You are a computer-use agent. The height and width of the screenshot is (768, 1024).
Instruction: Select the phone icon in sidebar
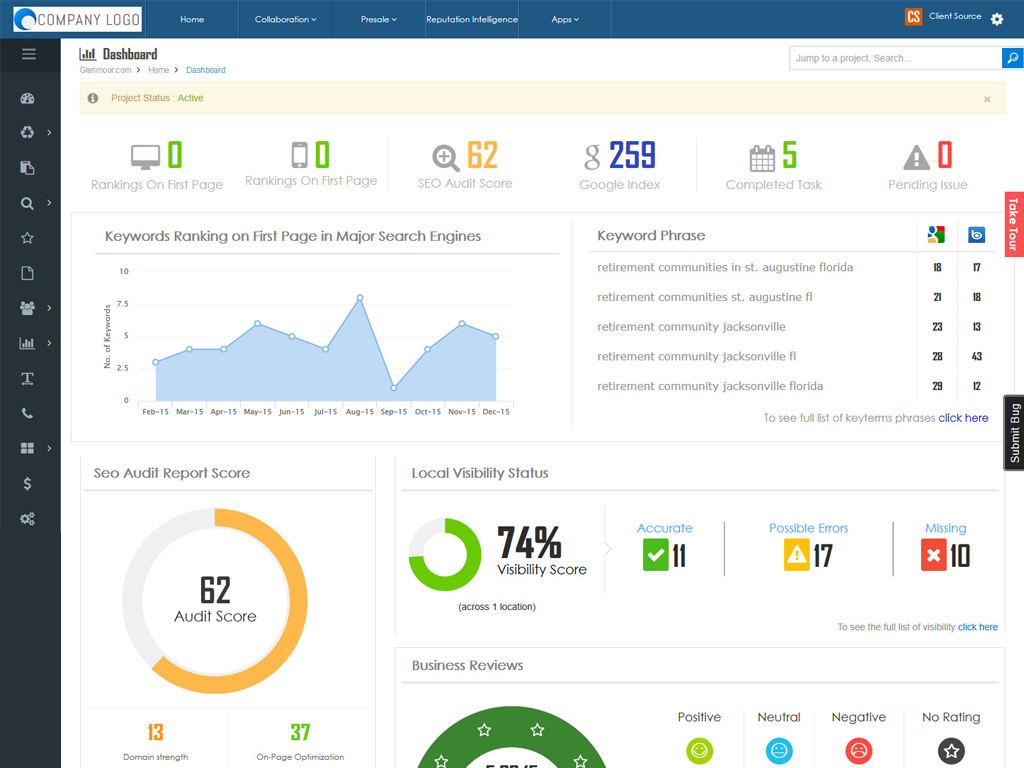coord(27,413)
